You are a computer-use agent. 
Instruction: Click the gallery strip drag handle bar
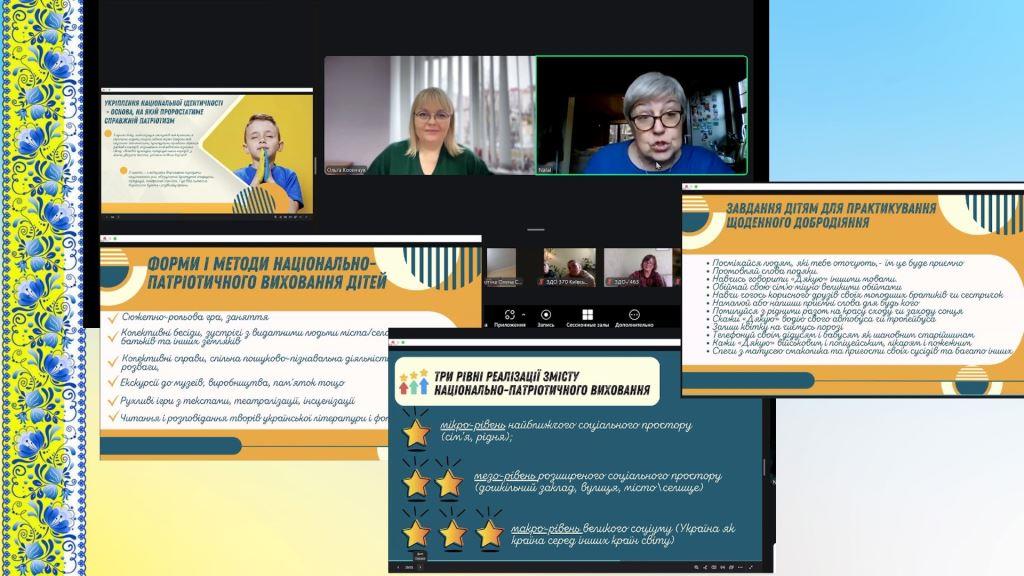tap(536, 229)
